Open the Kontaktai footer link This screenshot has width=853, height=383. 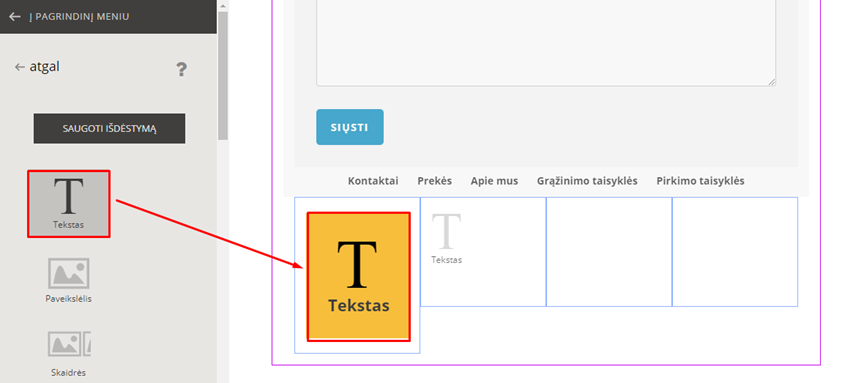(x=373, y=181)
